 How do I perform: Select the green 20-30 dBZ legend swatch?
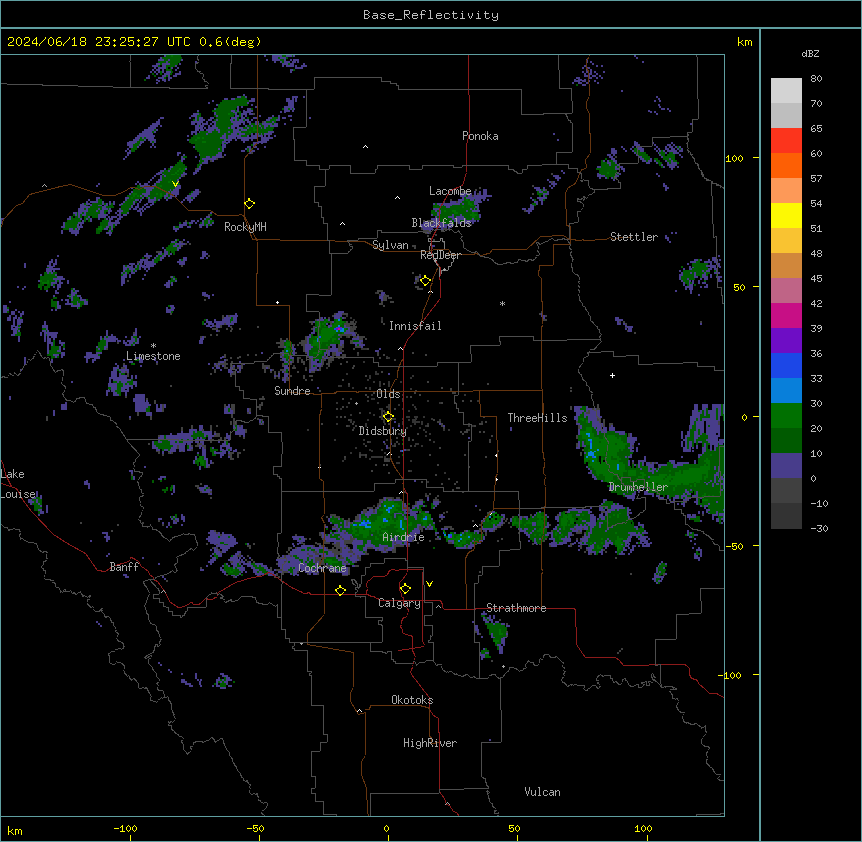(786, 416)
